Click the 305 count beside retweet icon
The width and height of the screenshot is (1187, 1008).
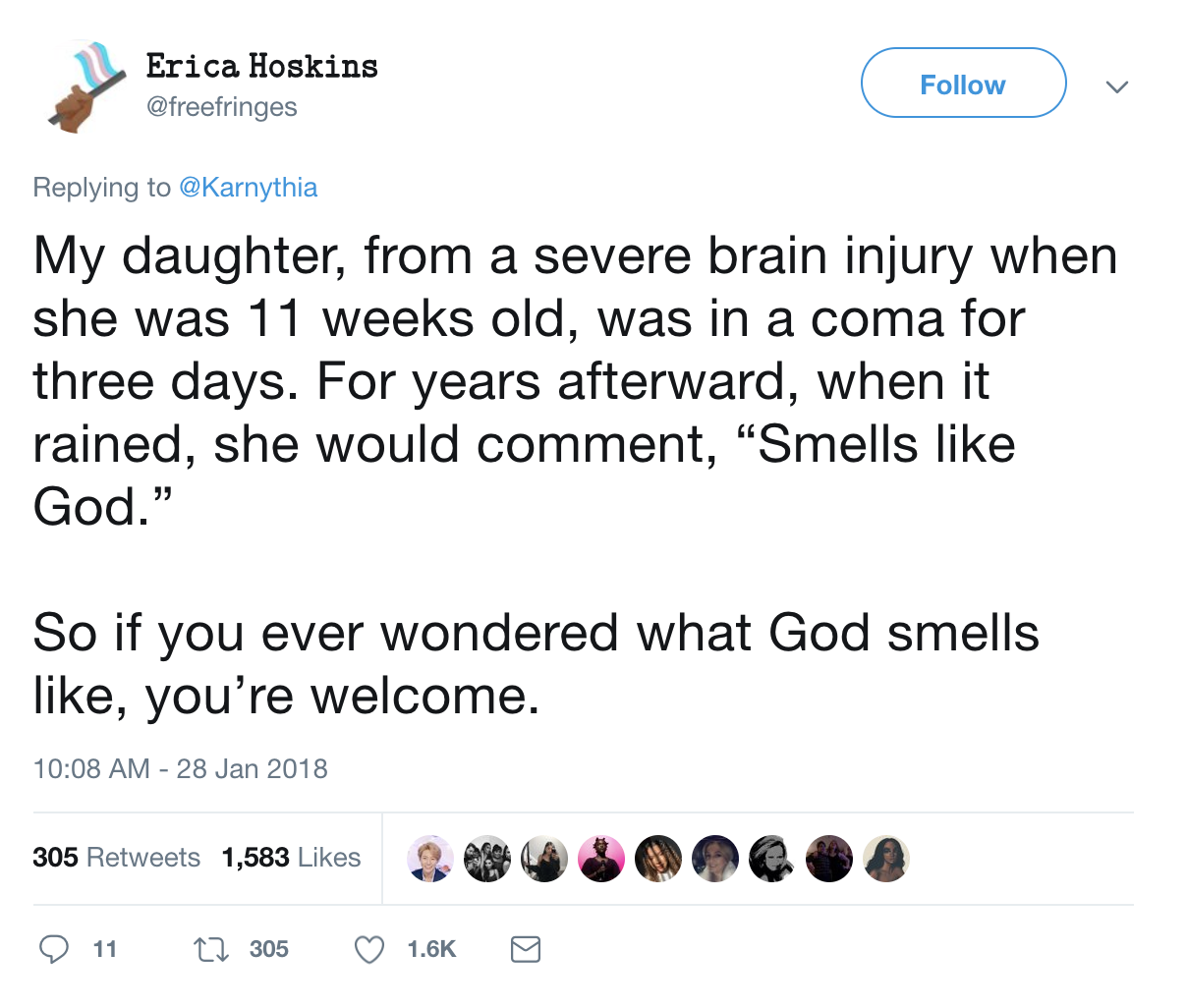[268, 949]
